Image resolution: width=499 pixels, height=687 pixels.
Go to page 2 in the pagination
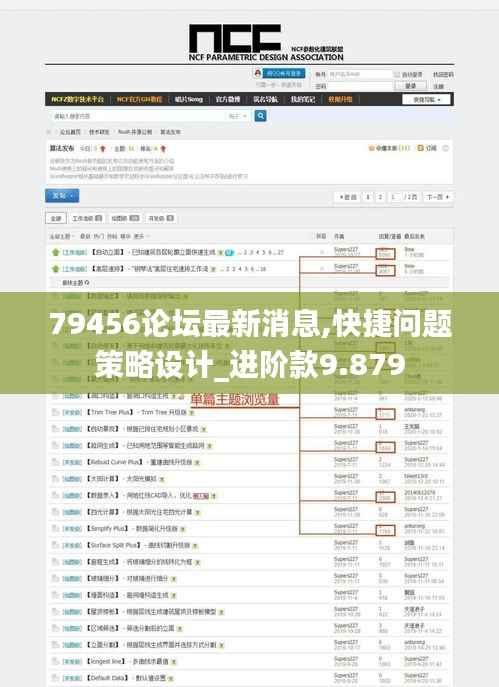(x=380, y=197)
